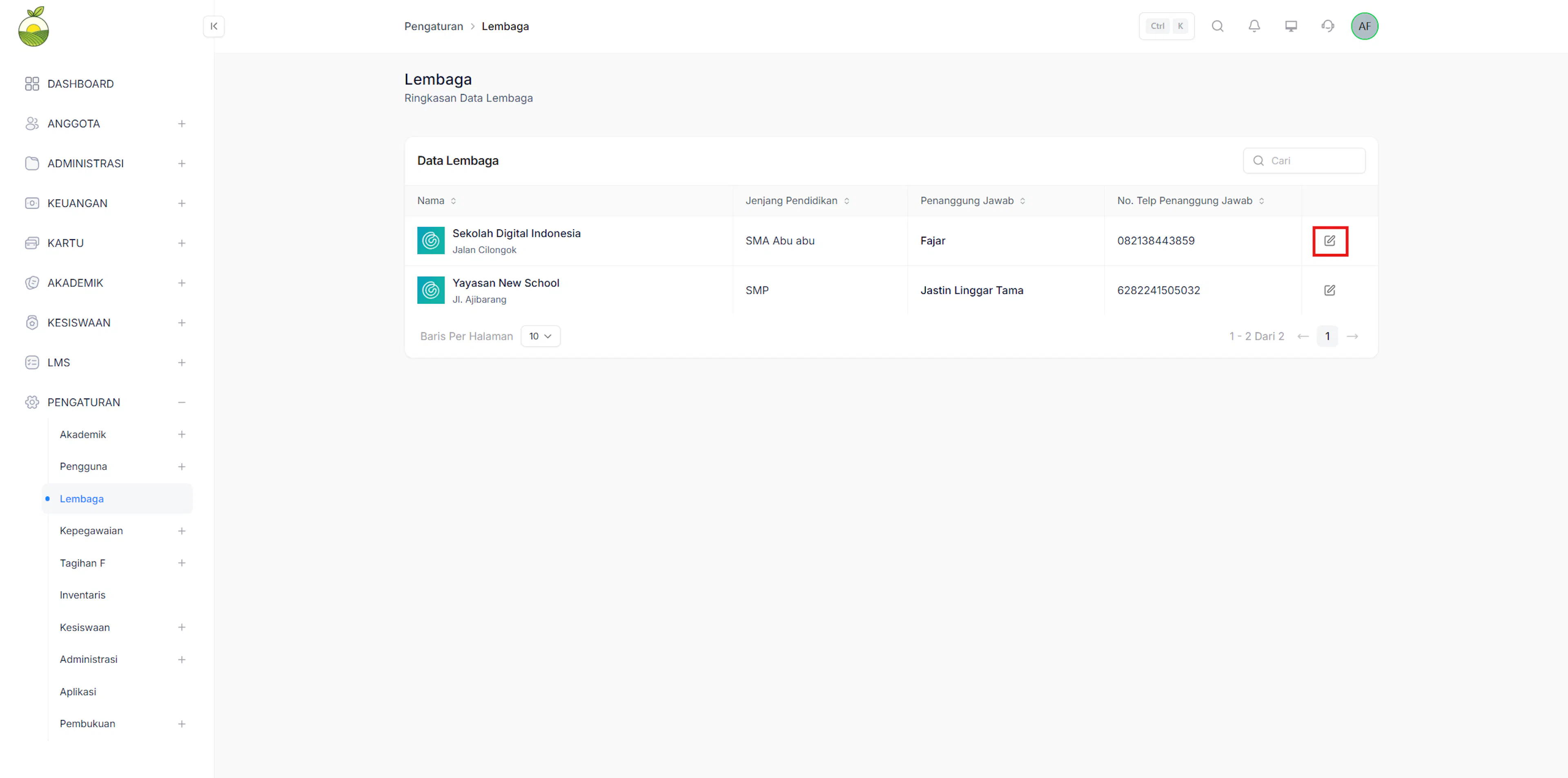Click the Dashboard grid icon
This screenshot has width=1568, height=778.
tap(32, 84)
